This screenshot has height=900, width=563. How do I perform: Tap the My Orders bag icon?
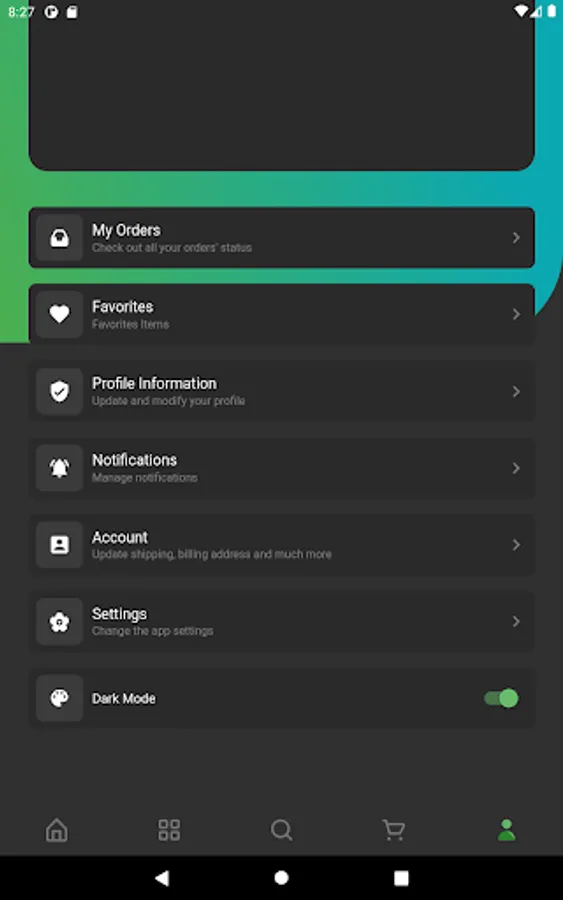click(x=59, y=238)
